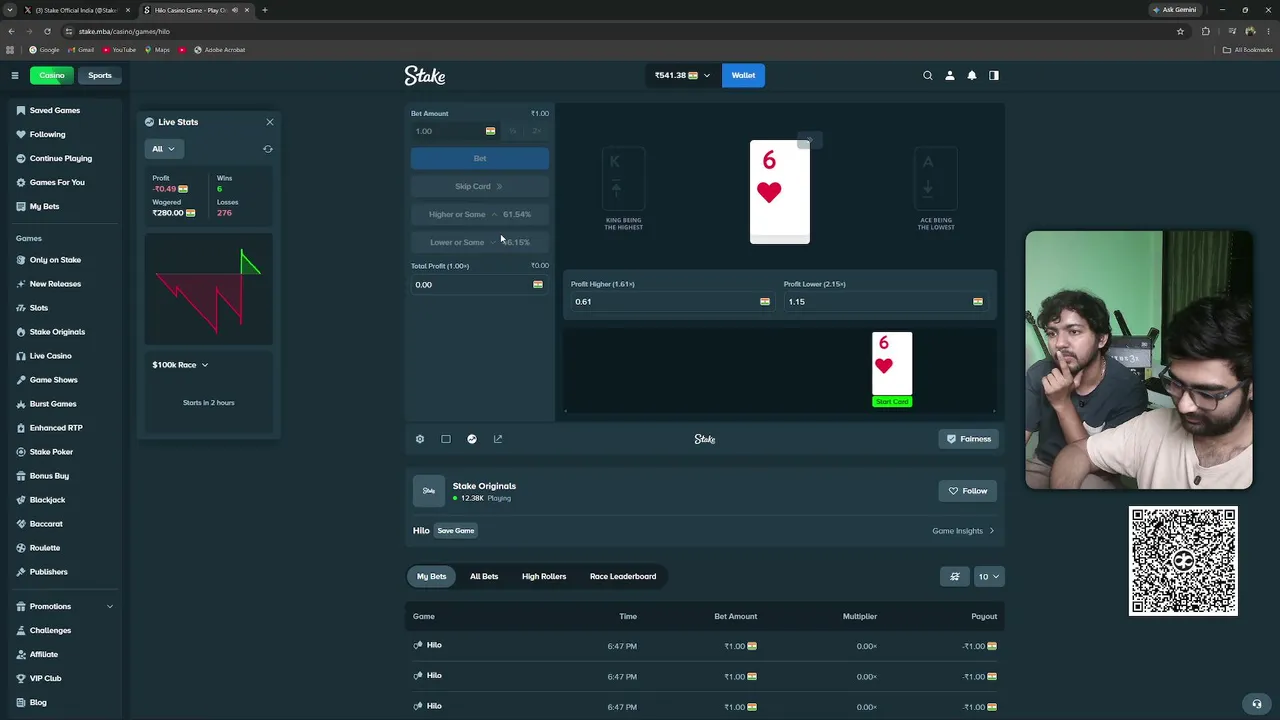Open Blackjack in the sidebar
Image resolution: width=1280 pixels, height=720 pixels.
pos(47,500)
